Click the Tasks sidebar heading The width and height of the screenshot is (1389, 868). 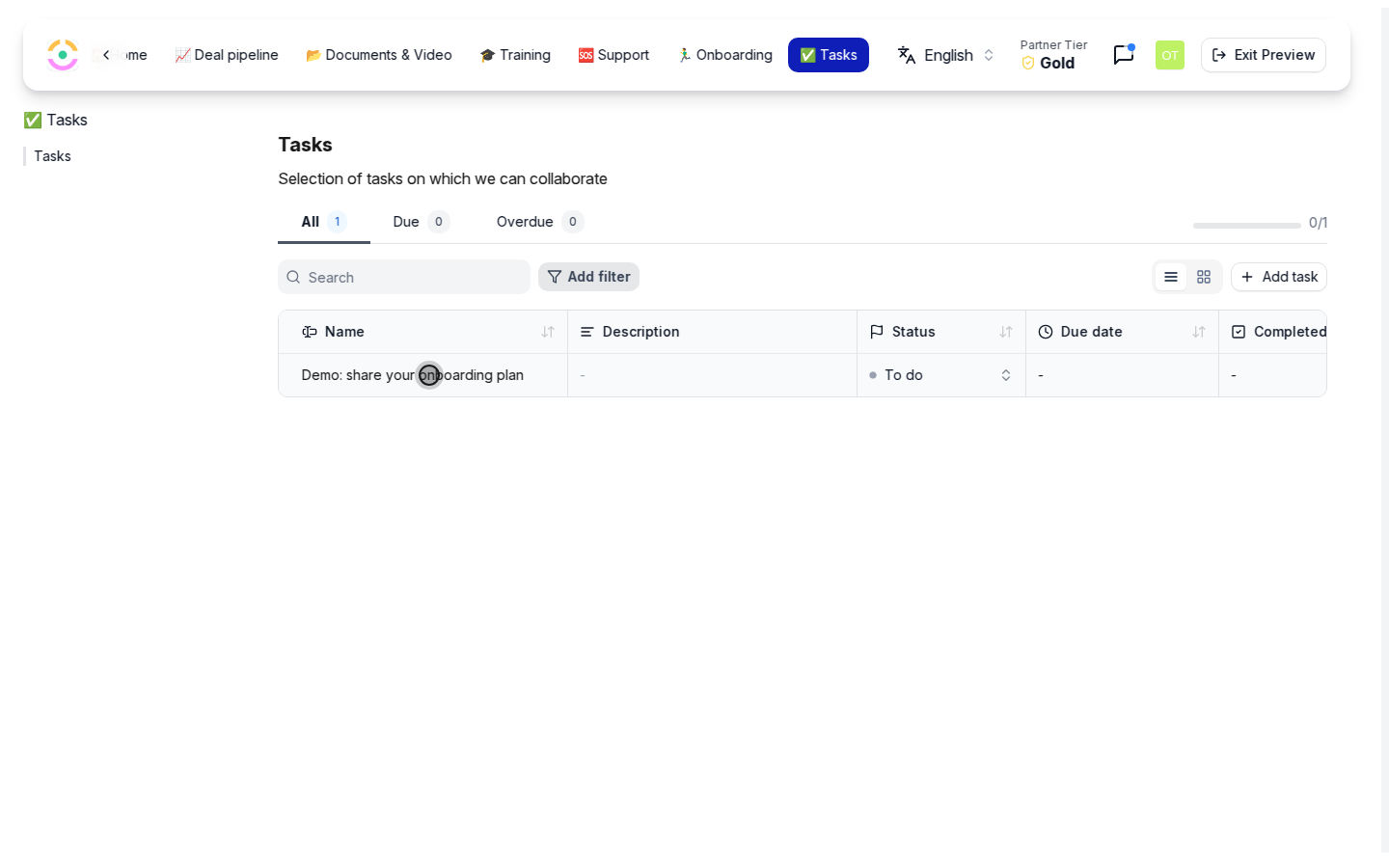click(x=56, y=120)
